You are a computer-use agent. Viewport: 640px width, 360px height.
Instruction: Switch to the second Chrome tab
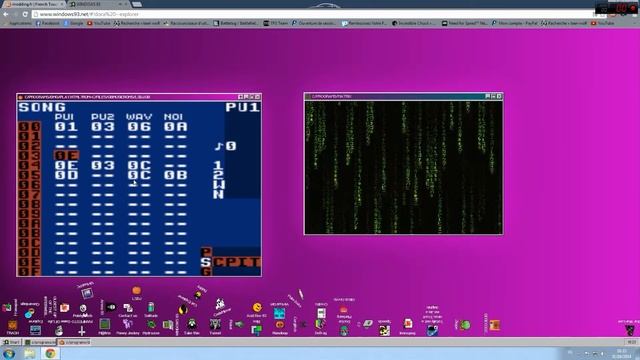[x=98, y=4]
